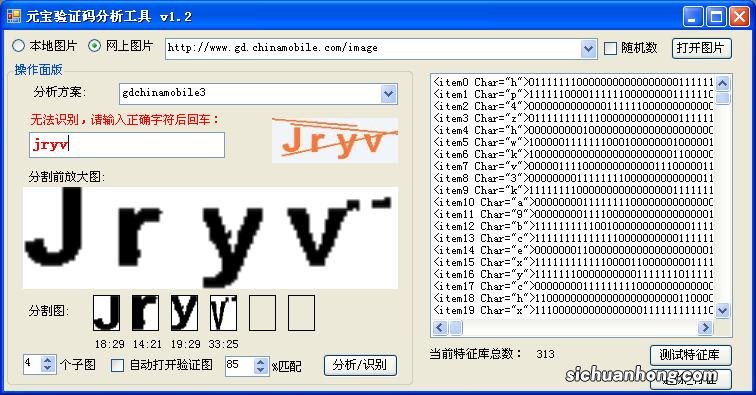
Task: Select the split thumbnail showing r
Action: [x=146, y=313]
